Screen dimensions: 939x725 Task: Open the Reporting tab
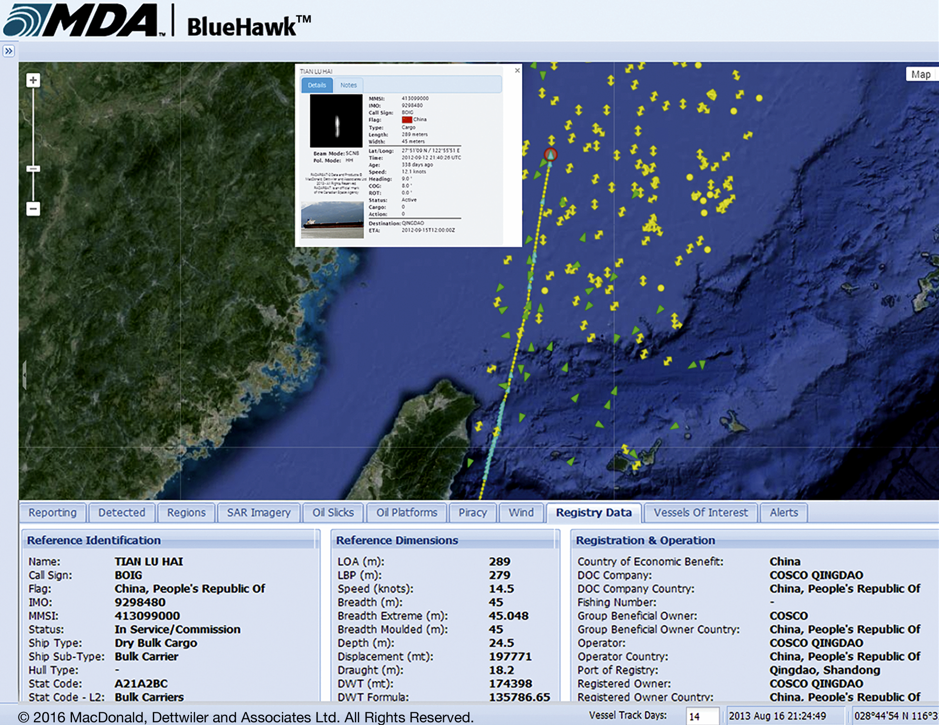pos(53,513)
